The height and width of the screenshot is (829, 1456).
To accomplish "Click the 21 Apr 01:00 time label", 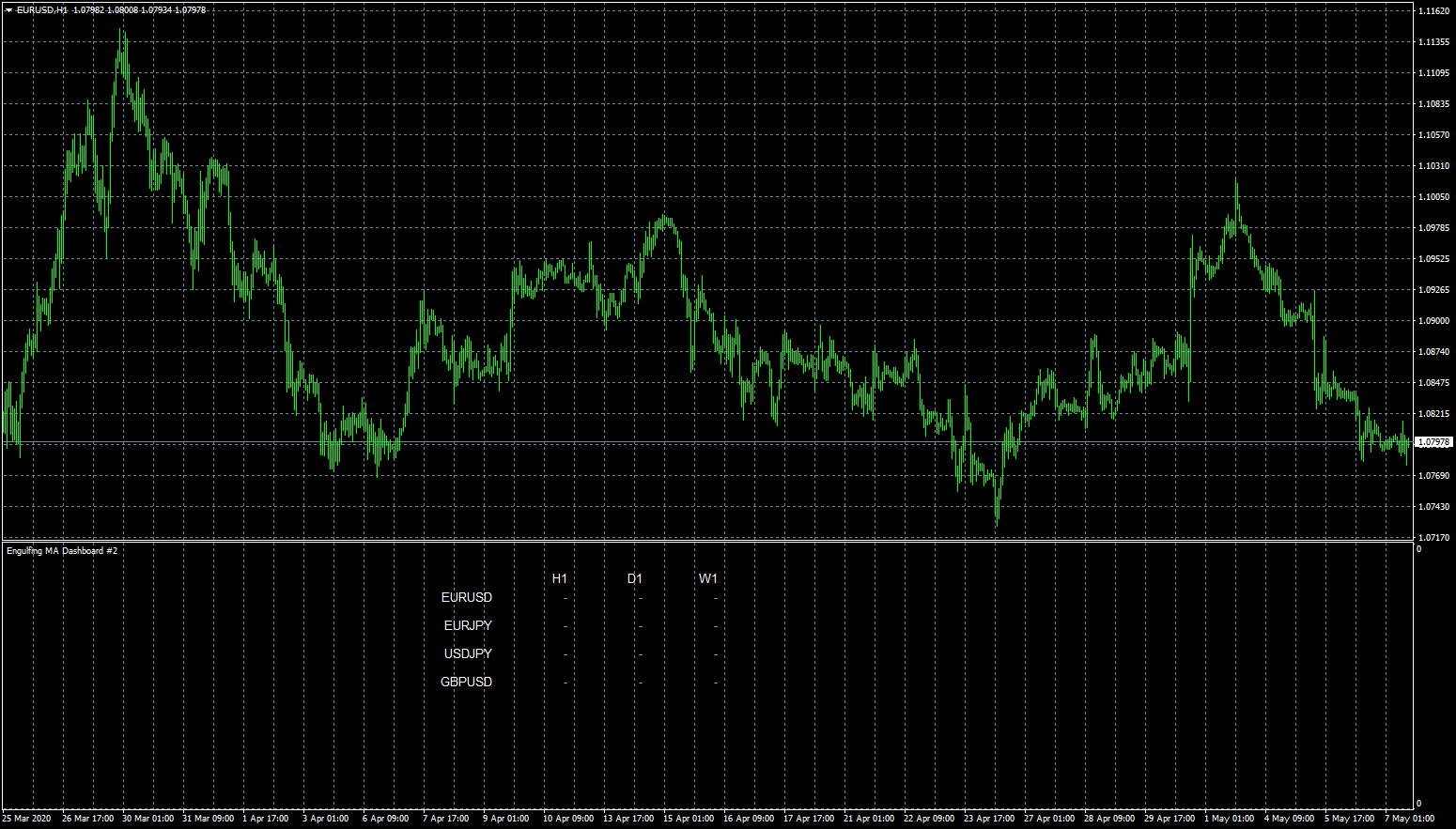I will tap(869, 819).
